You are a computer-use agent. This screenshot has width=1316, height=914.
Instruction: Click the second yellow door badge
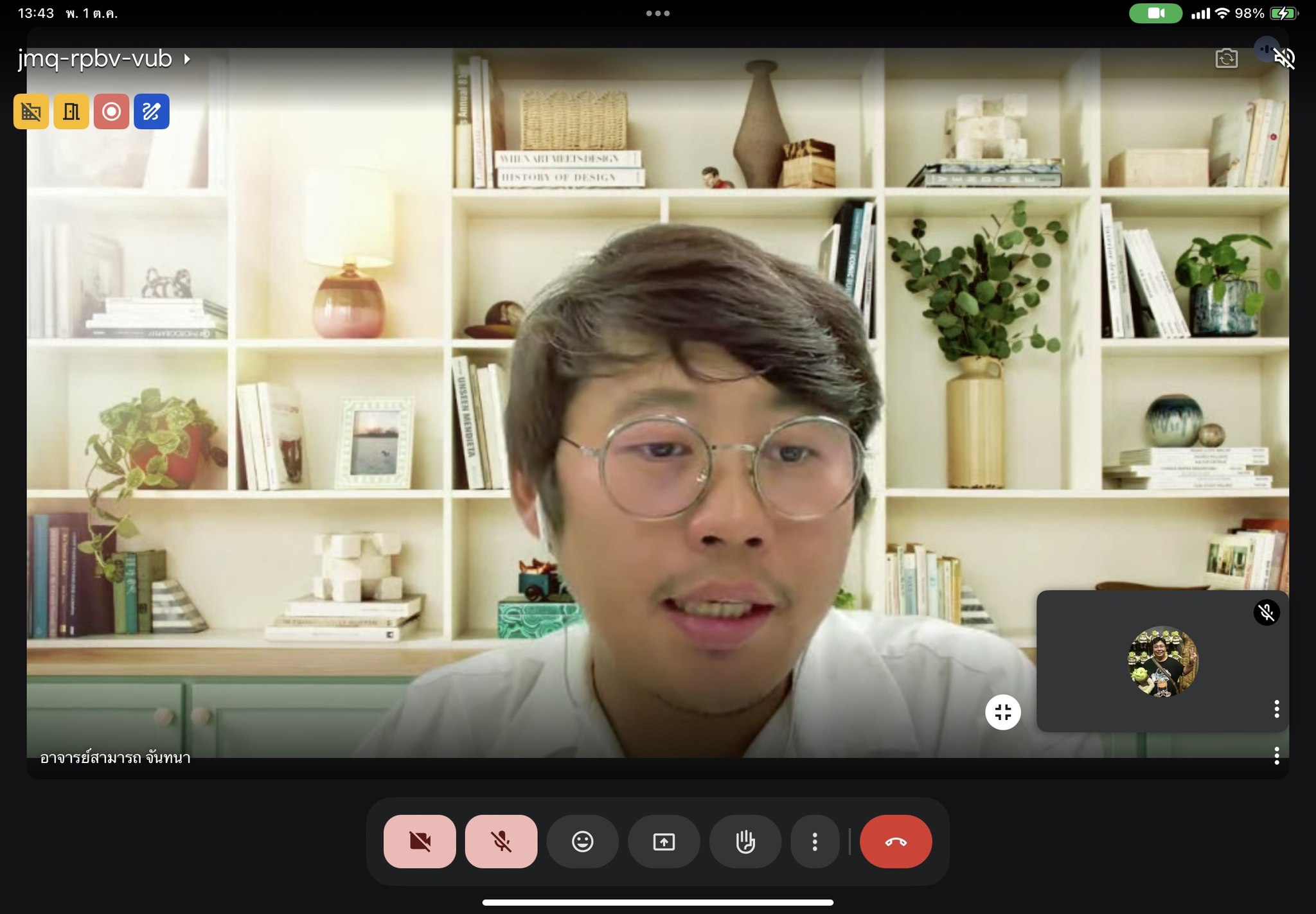coord(71,112)
